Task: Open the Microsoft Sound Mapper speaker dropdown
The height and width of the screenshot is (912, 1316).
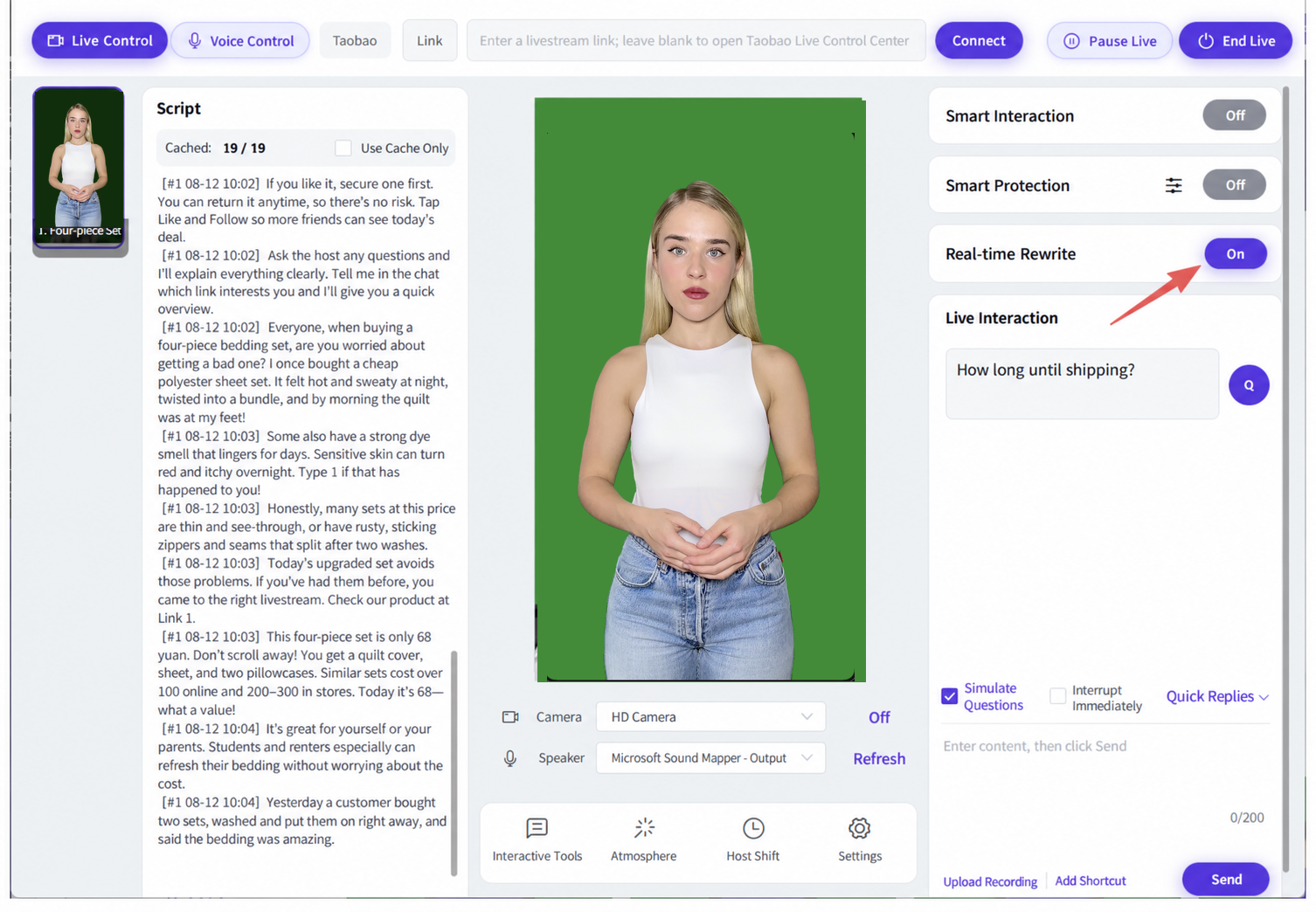Action: [x=710, y=758]
